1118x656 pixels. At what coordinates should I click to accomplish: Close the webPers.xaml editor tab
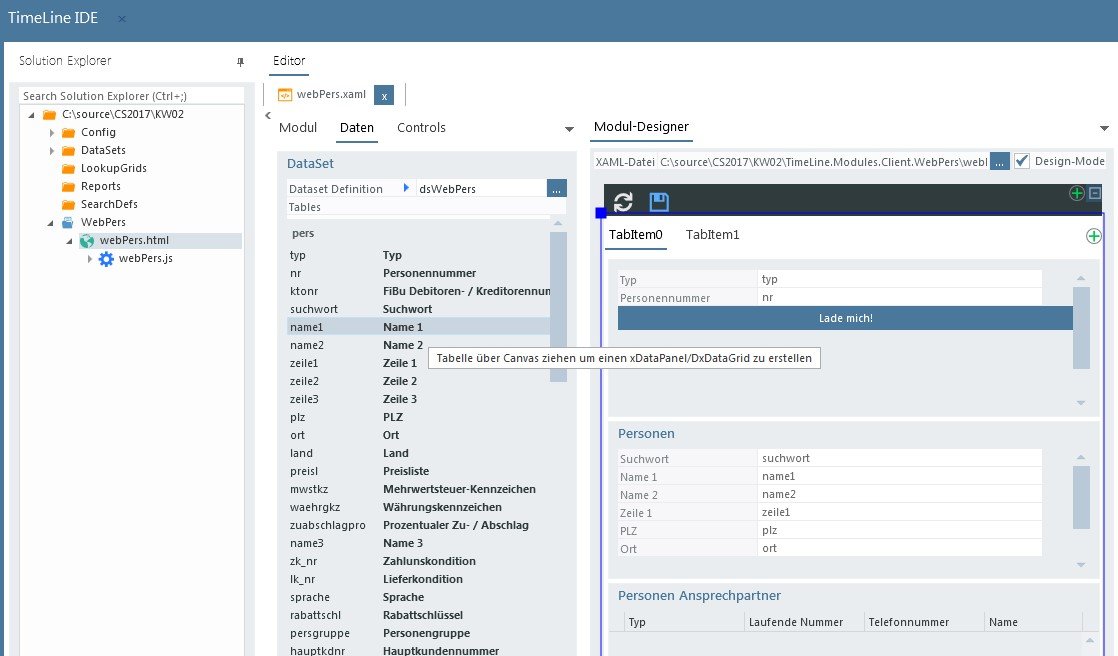point(385,95)
